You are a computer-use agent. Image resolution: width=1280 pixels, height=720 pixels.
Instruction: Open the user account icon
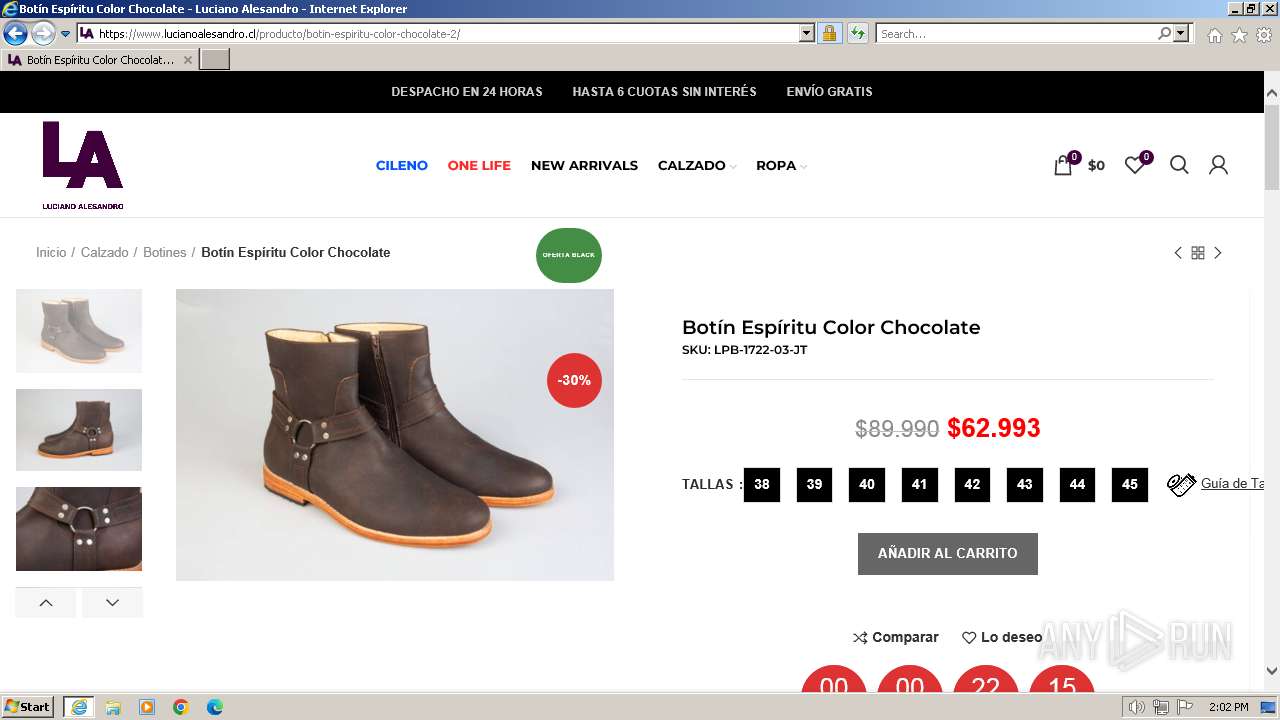[1218, 165]
